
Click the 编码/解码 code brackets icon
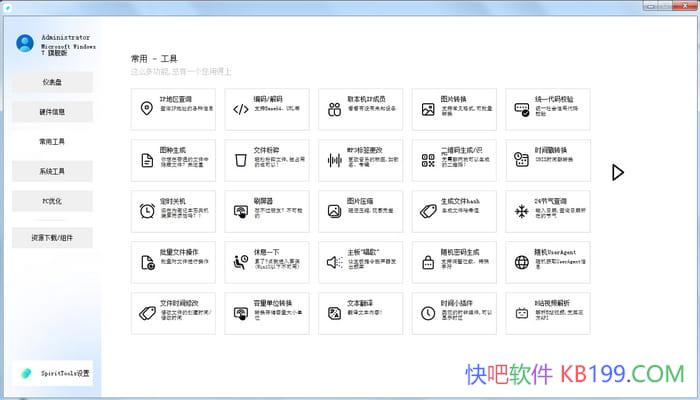click(241, 108)
